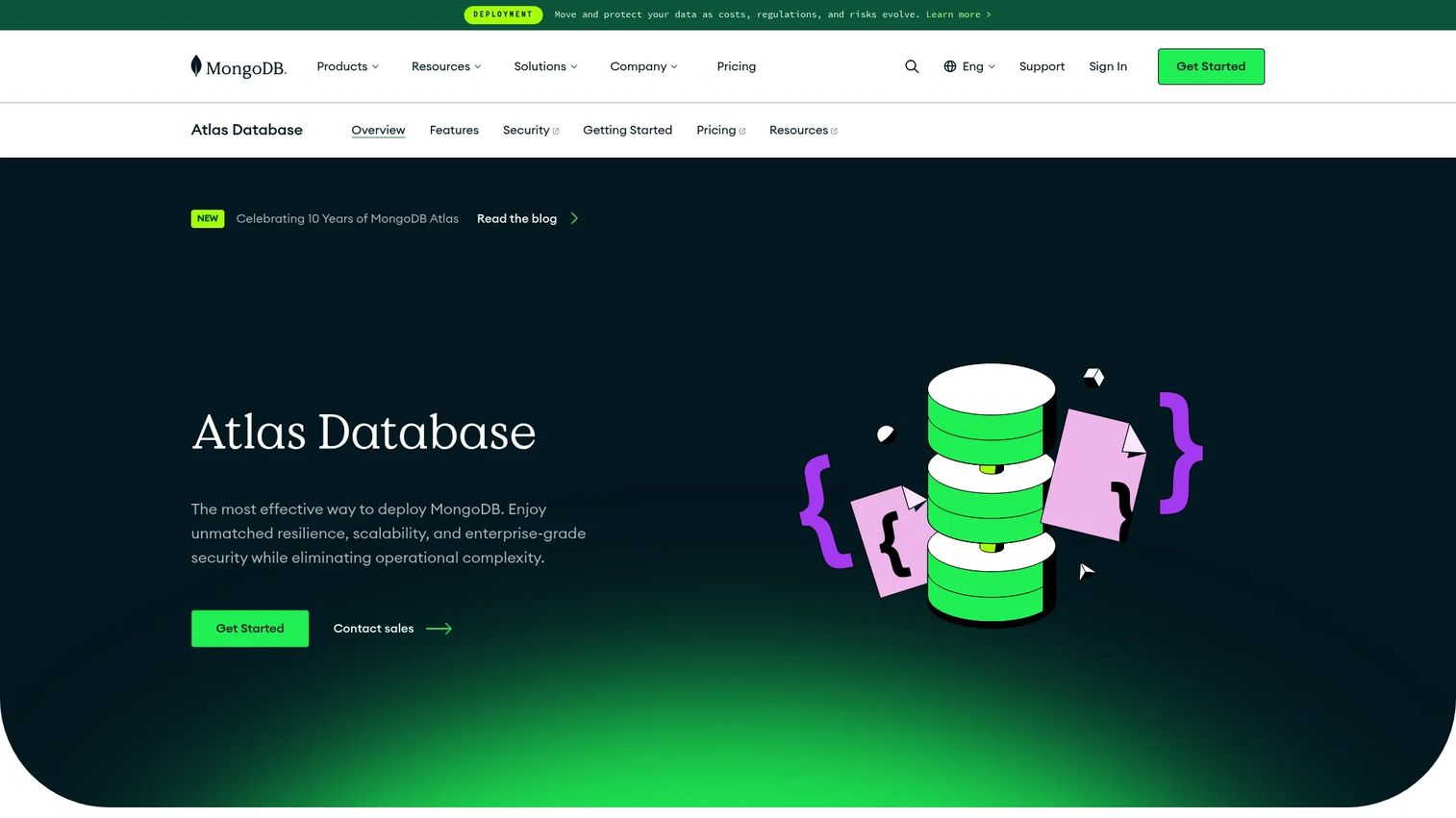Select the Overview tab

point(378,130)
